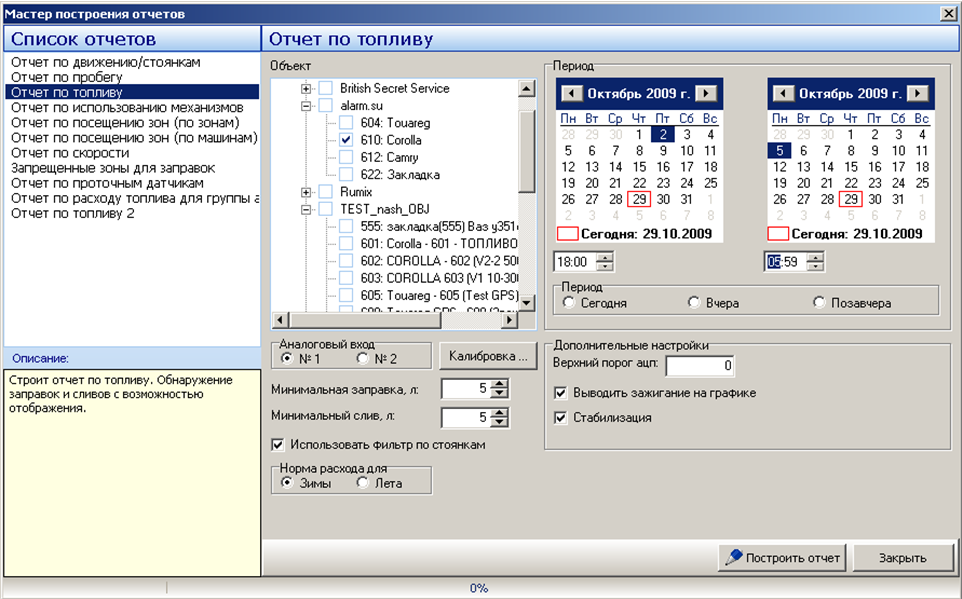
Task: Select analog input № 2 radio
Action: click(363, 358)
